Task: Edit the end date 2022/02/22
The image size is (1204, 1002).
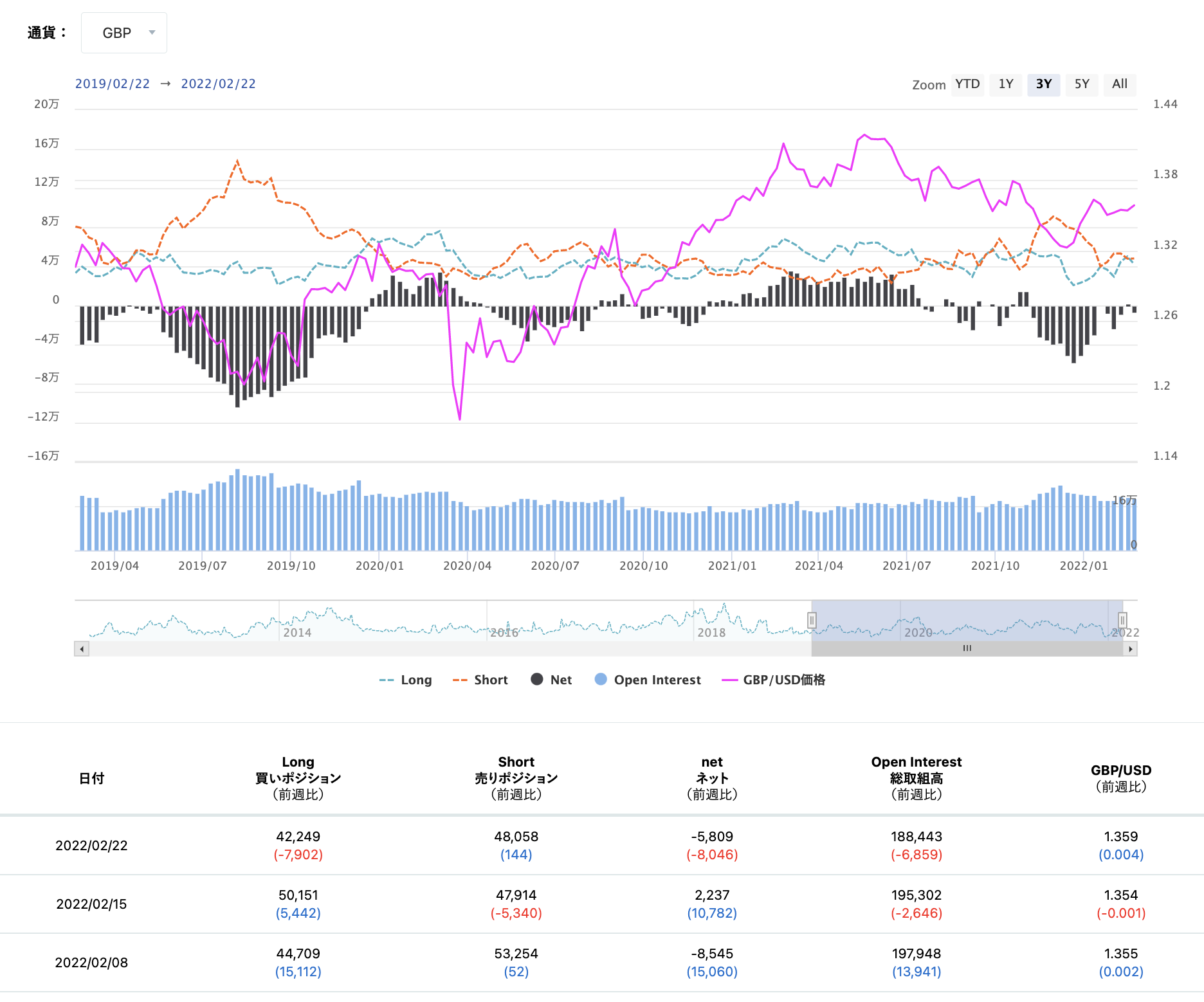Action: (218, 84)
